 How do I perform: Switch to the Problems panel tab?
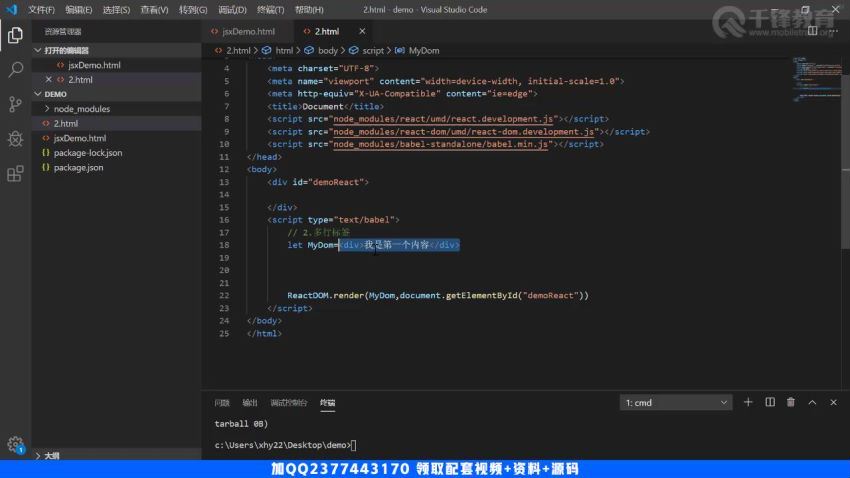point(222,403)
